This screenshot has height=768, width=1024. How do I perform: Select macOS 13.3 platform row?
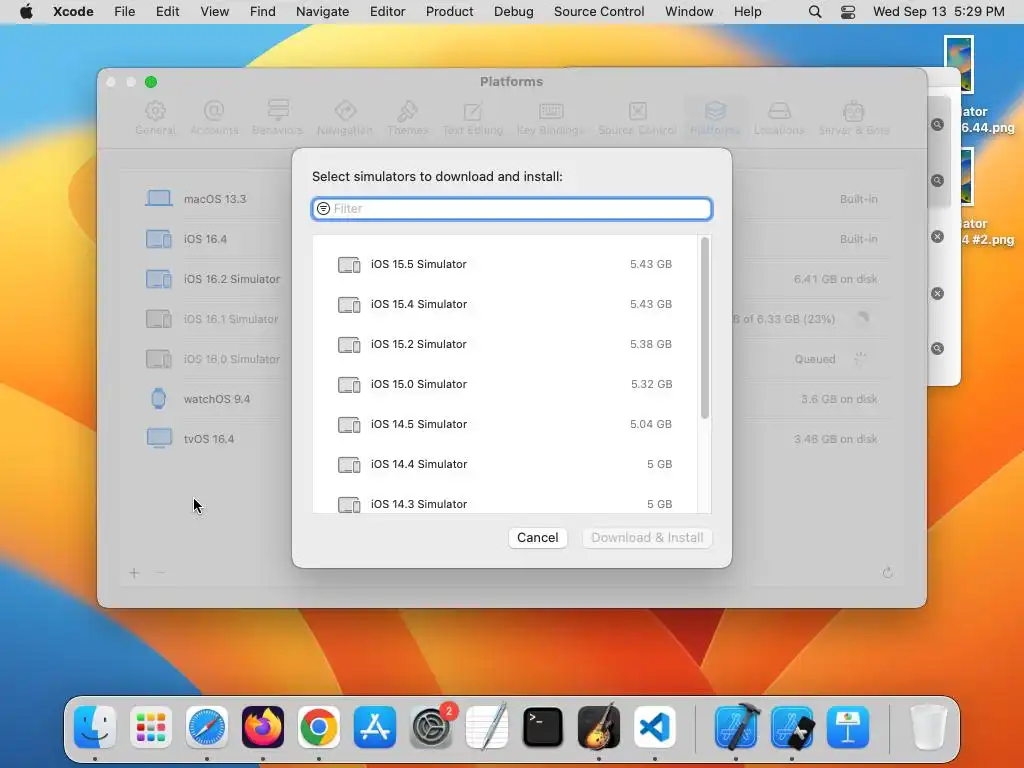pyautogui.click(x=511, y=199)
